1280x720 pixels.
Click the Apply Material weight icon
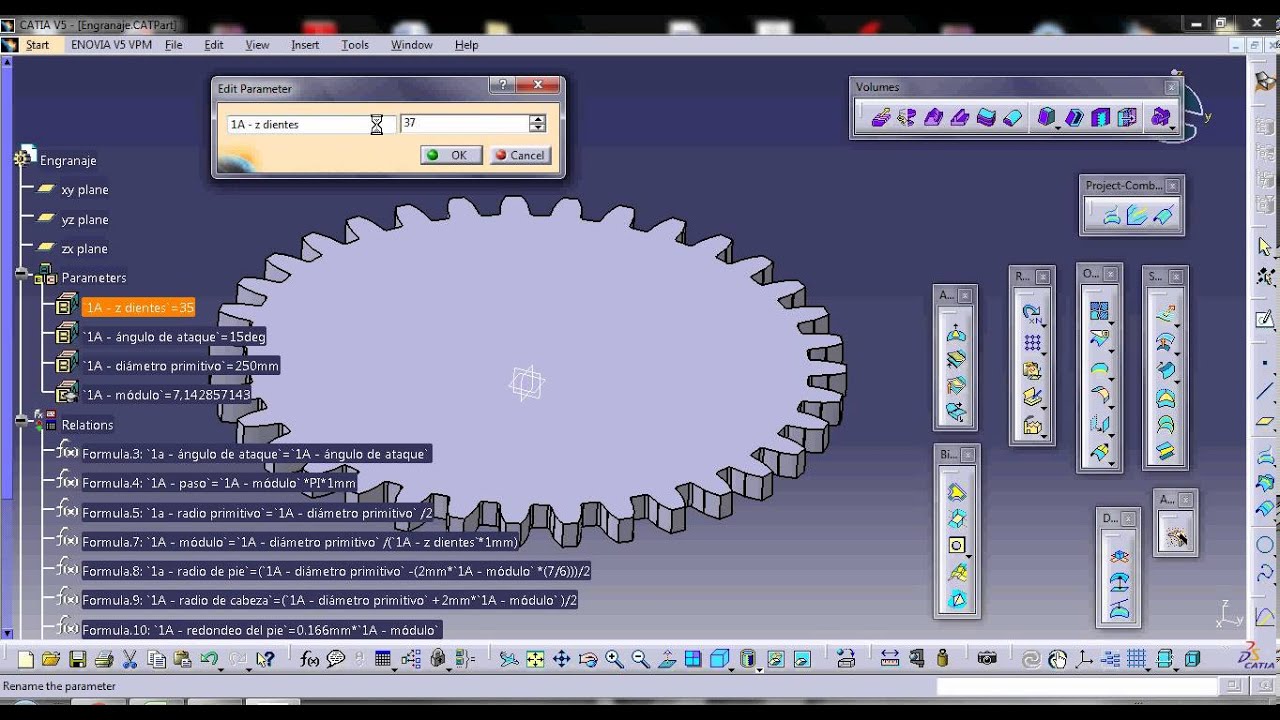942,659
